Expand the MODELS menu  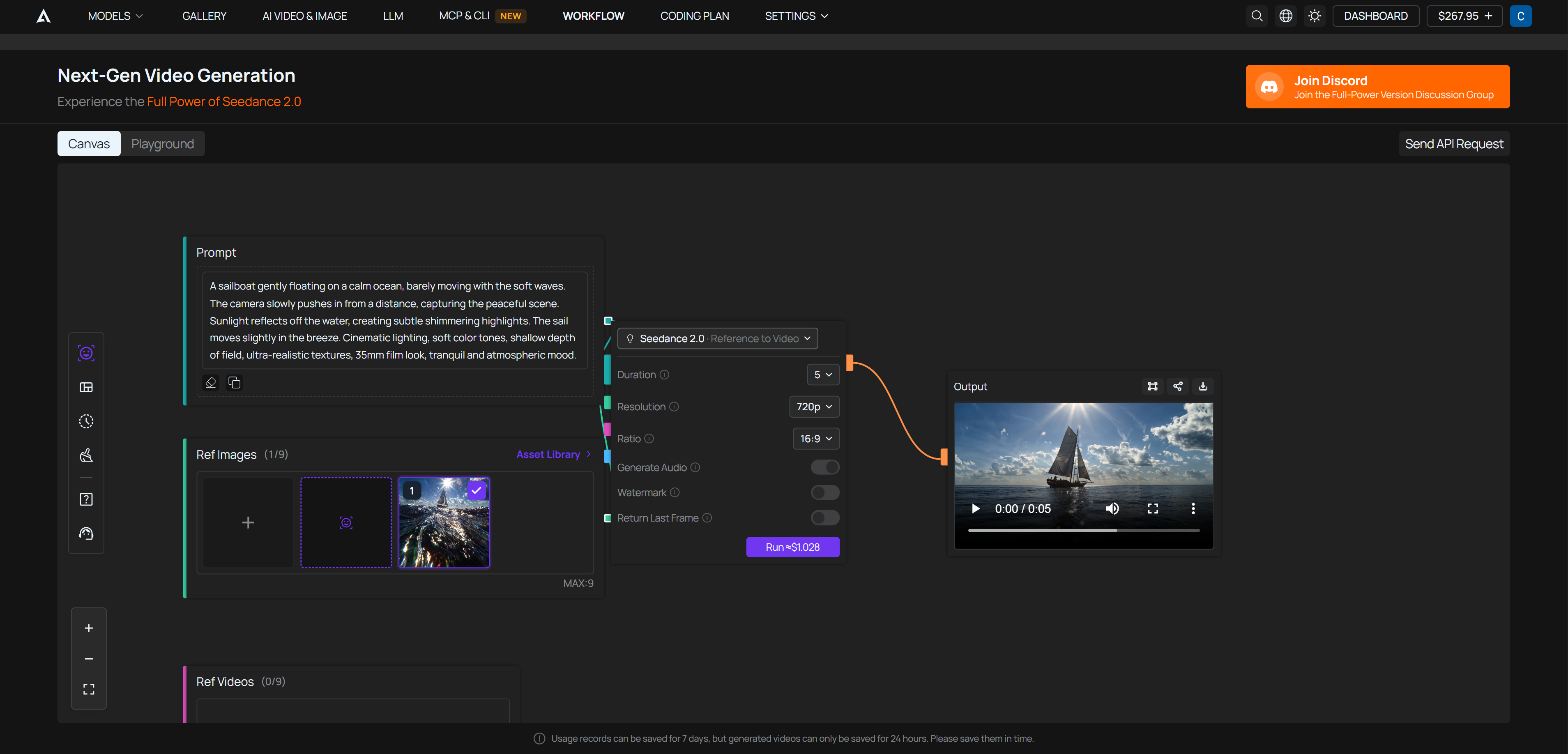click(x=116, y=16)
